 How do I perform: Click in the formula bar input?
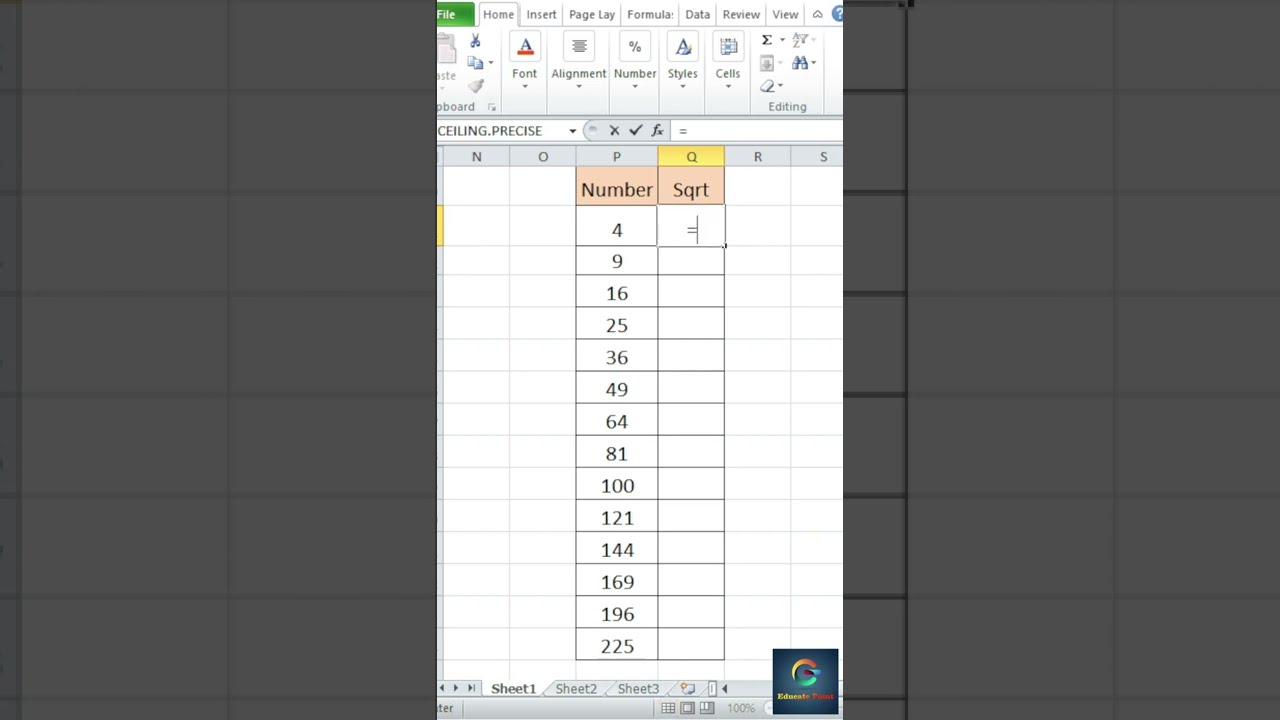[757, 131]
